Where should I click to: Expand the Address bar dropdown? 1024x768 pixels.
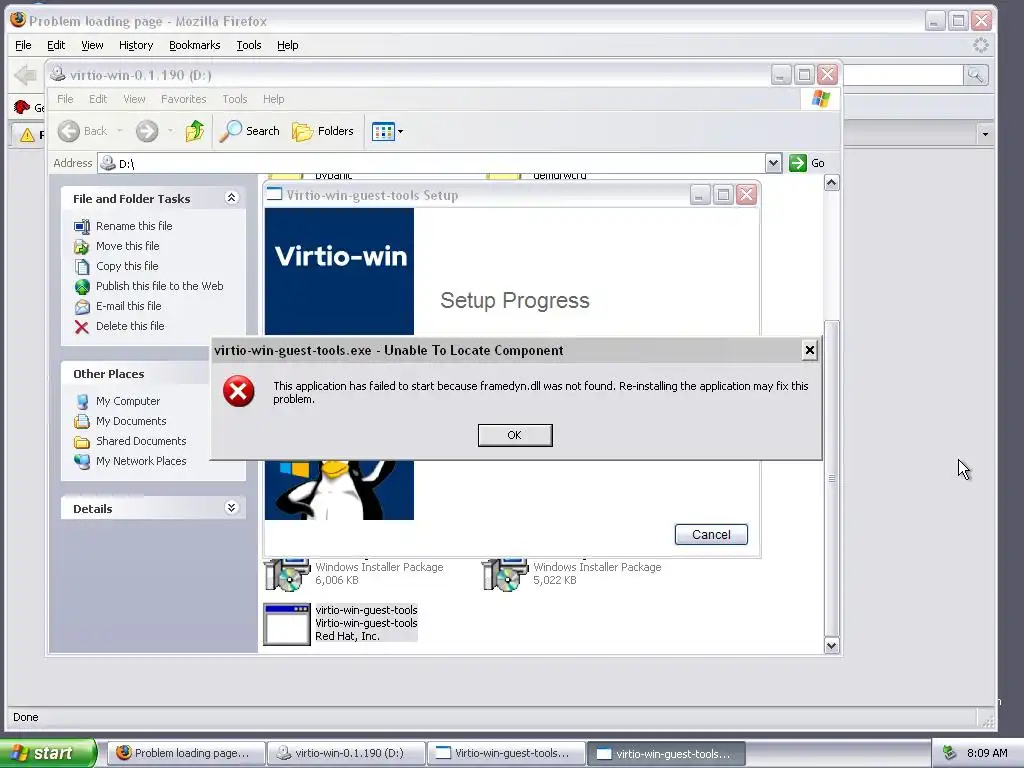tap(773, 163)
